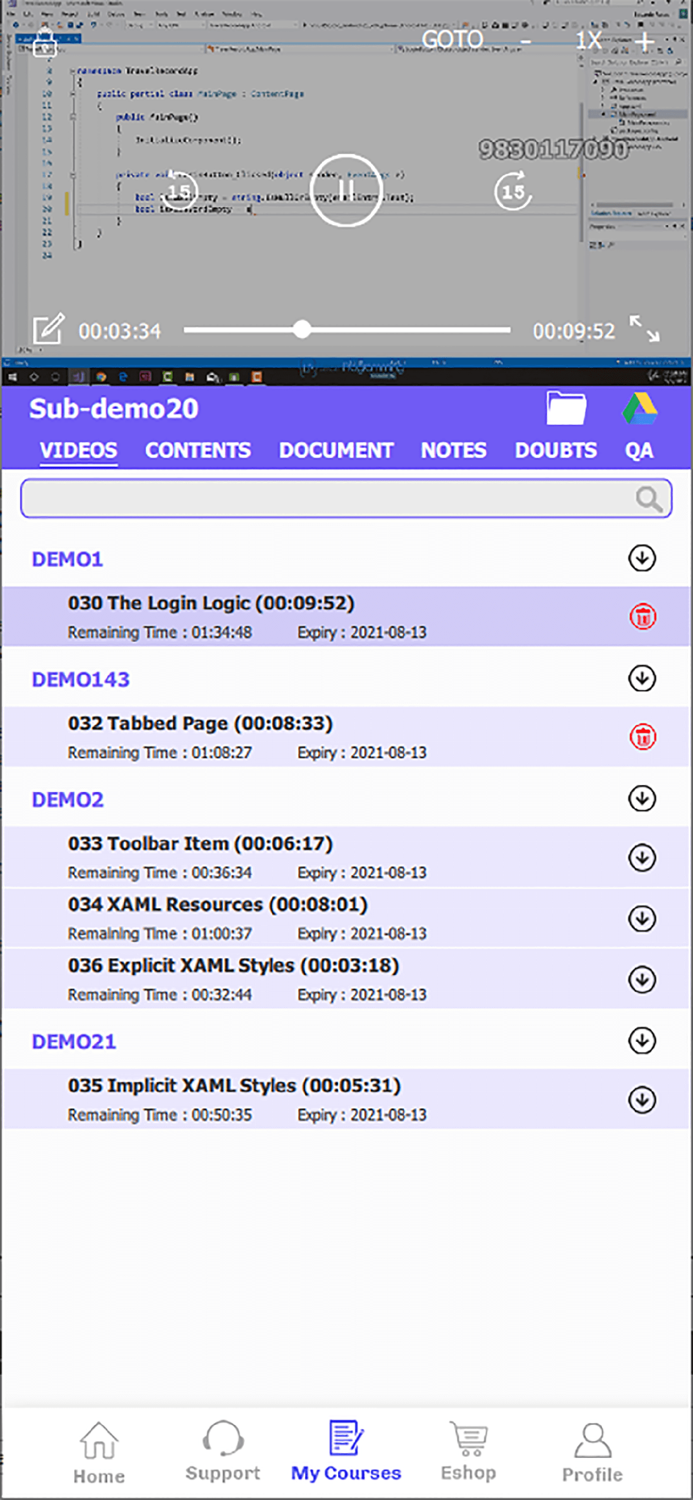Open the note edit pencil icon
The height and width of the screenshot is (1500, 693).
[x=48, y=330]
